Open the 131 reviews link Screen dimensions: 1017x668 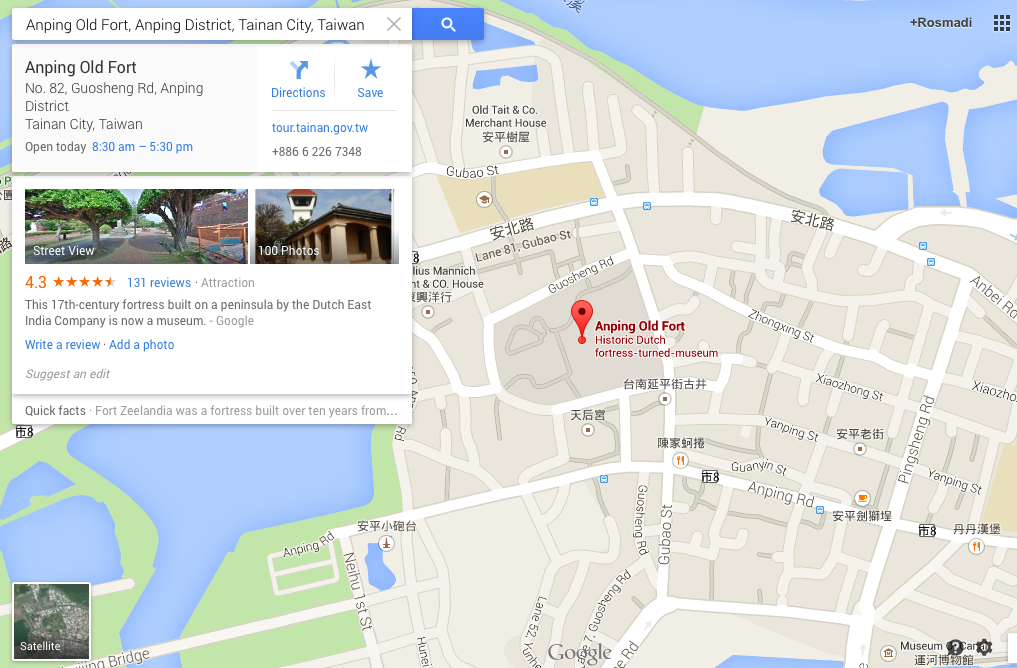coord(159,283)
